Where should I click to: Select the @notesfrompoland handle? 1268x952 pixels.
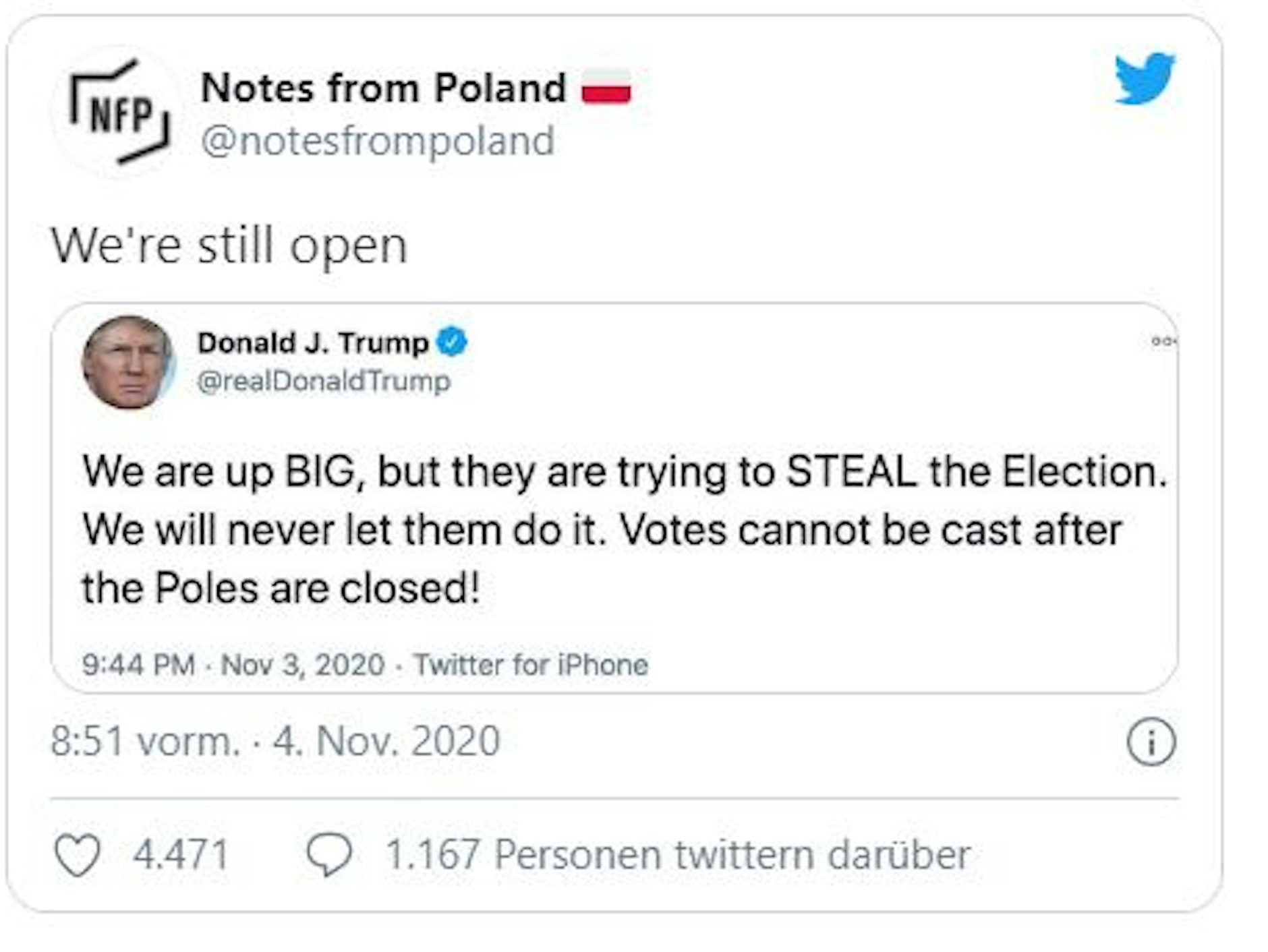point(374,140)
